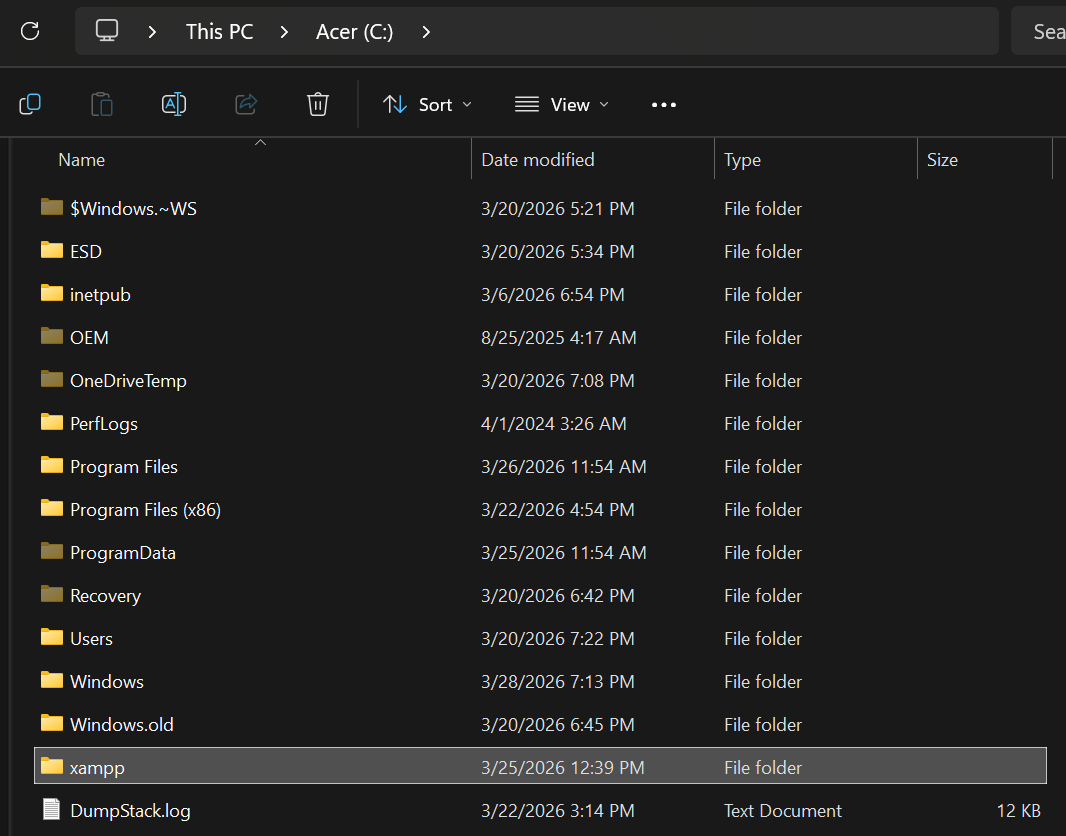Click the Program Files folder name
The image size is (1066, 836).
click(124, 466)
